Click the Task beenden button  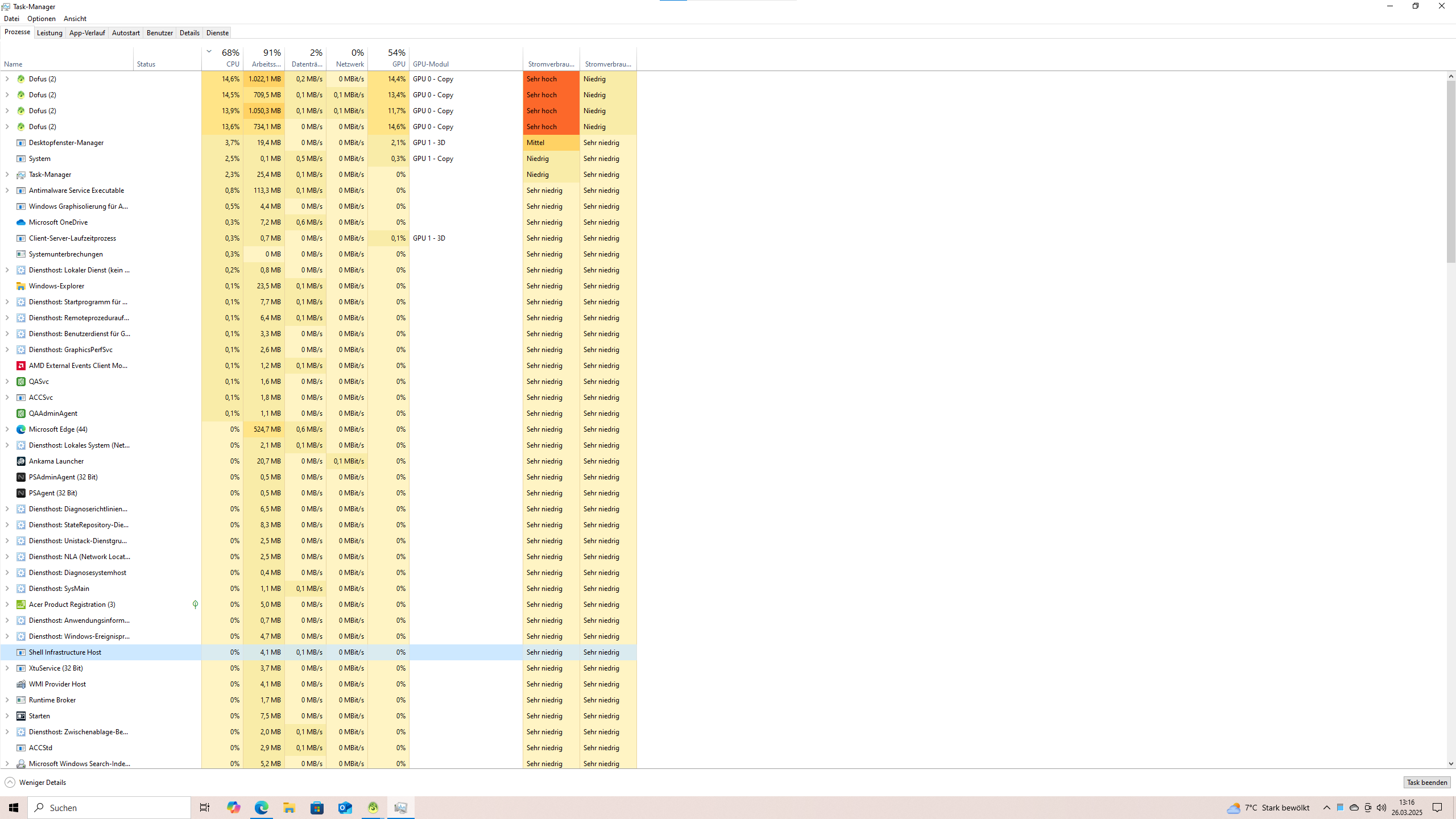[x=1426, y=783]
